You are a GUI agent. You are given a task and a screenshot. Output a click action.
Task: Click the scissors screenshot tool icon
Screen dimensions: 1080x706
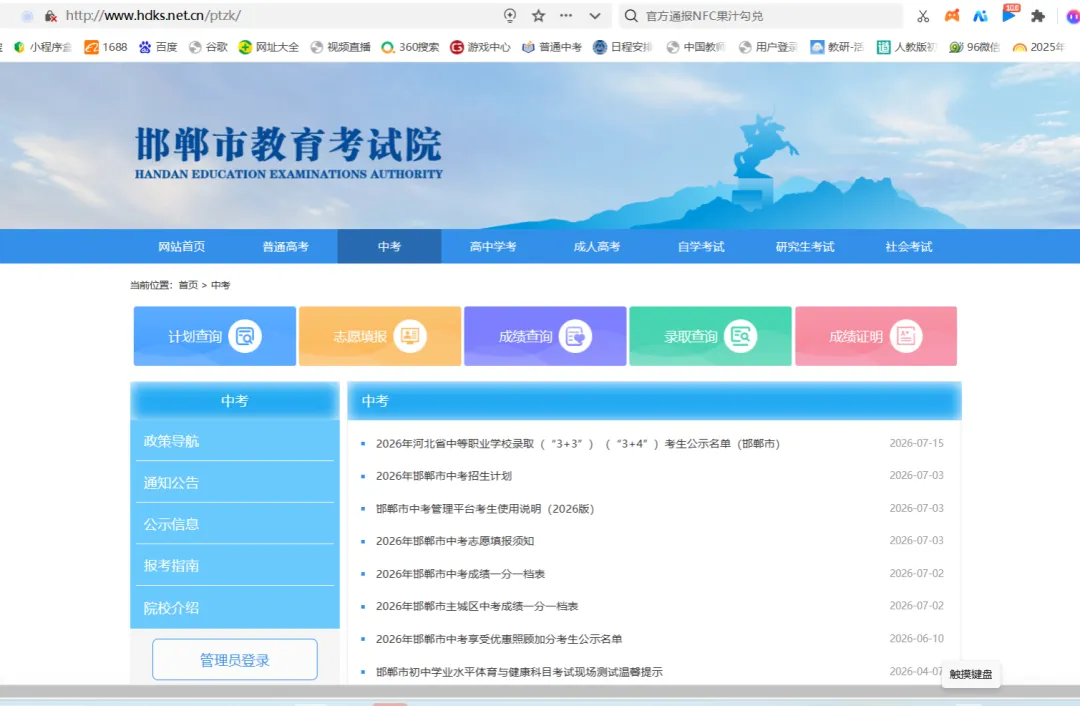[923, 16]
